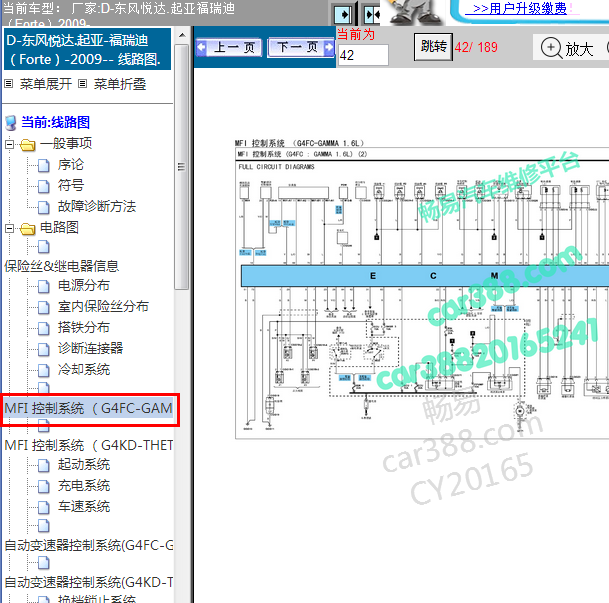Open the 诊断连接器 page
The image size is (609, 603).
pos(90,349)
